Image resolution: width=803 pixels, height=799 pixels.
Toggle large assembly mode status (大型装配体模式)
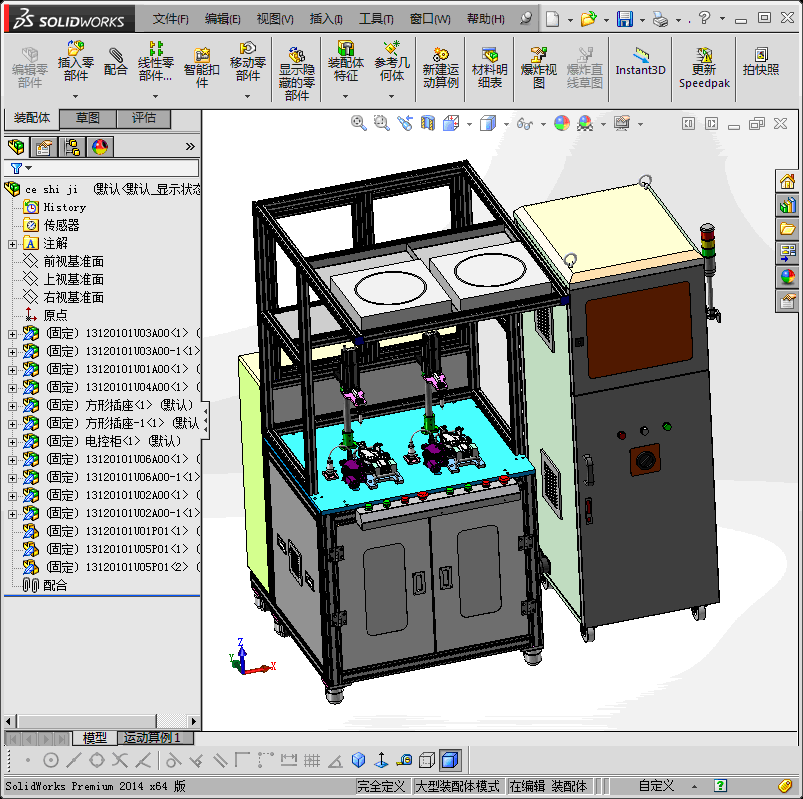457,786
